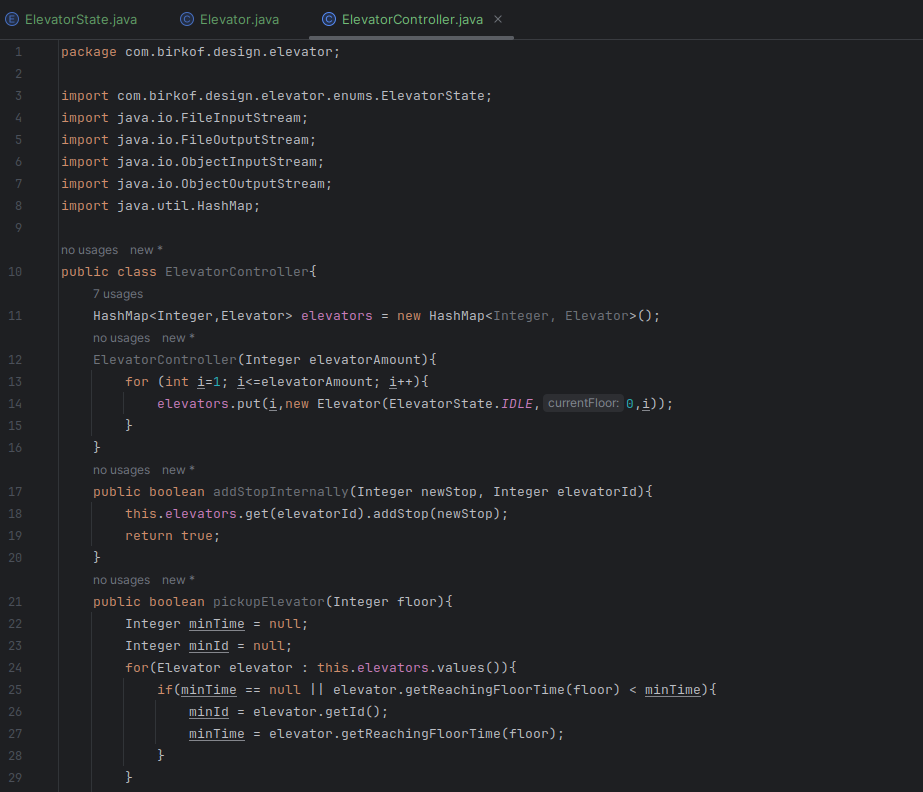923x792 pixels.
Task: Place cursor on 'package com.birkof.design.elevator;'
Action: click(201, 52)
